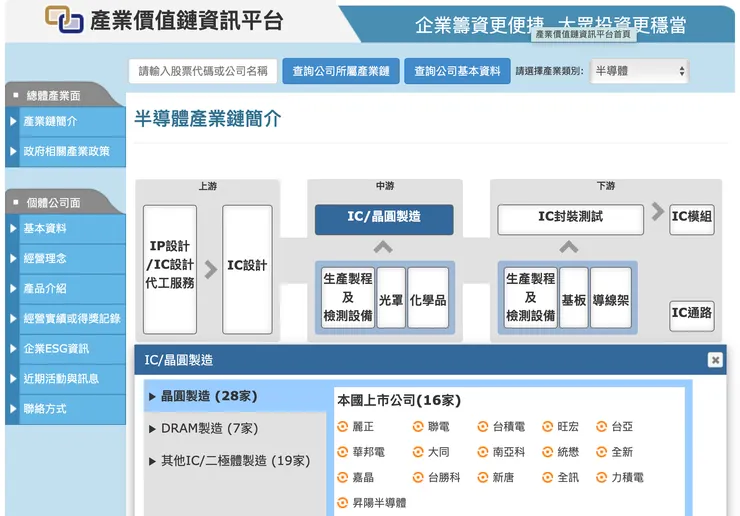The width and height of the screenshot is (740, 516).
Task: Open 政府相關產業政策 in sidebar
Action: coord(72,152)
